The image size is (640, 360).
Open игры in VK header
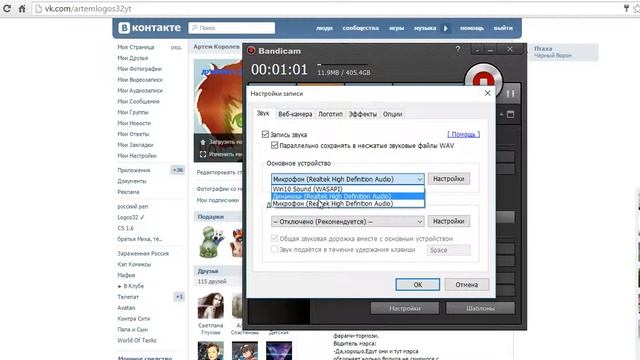point(396,28)
